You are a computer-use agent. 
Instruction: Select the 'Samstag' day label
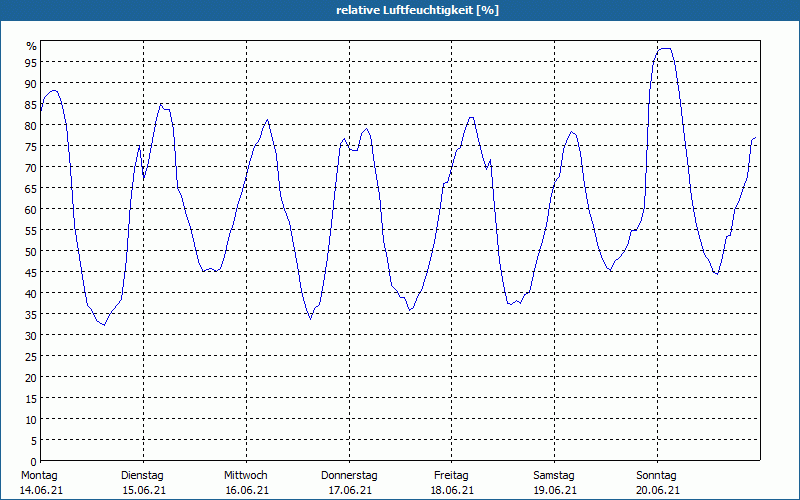tap(554, 475)
